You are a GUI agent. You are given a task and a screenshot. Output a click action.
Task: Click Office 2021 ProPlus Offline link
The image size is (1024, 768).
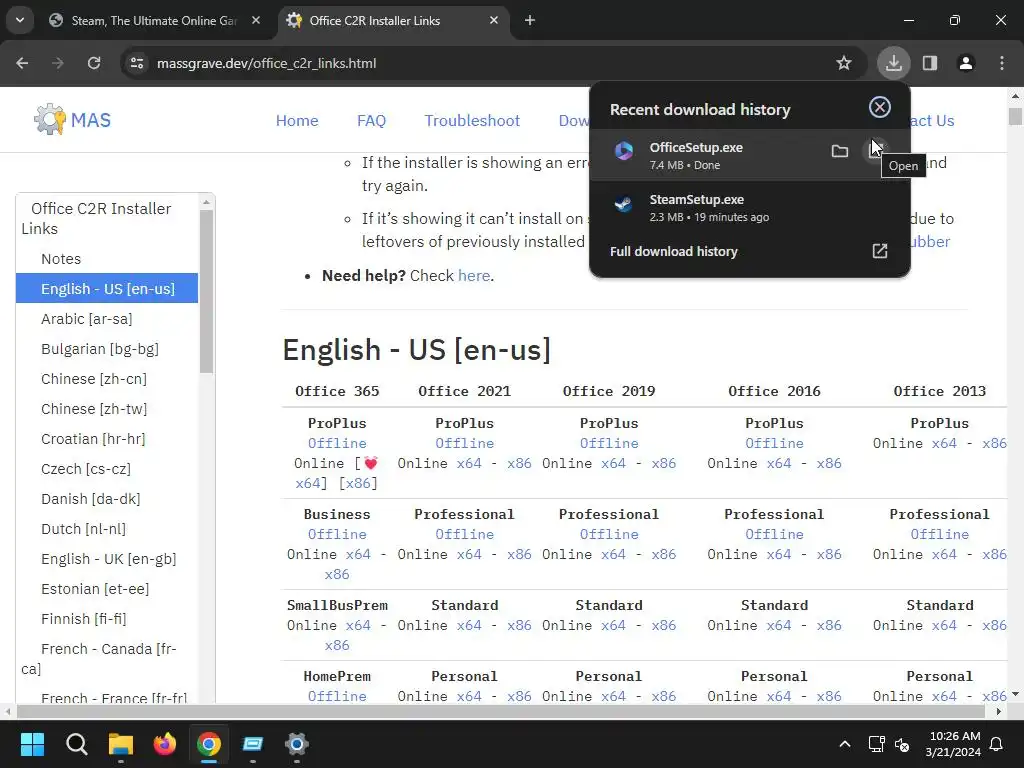point(464,443)
